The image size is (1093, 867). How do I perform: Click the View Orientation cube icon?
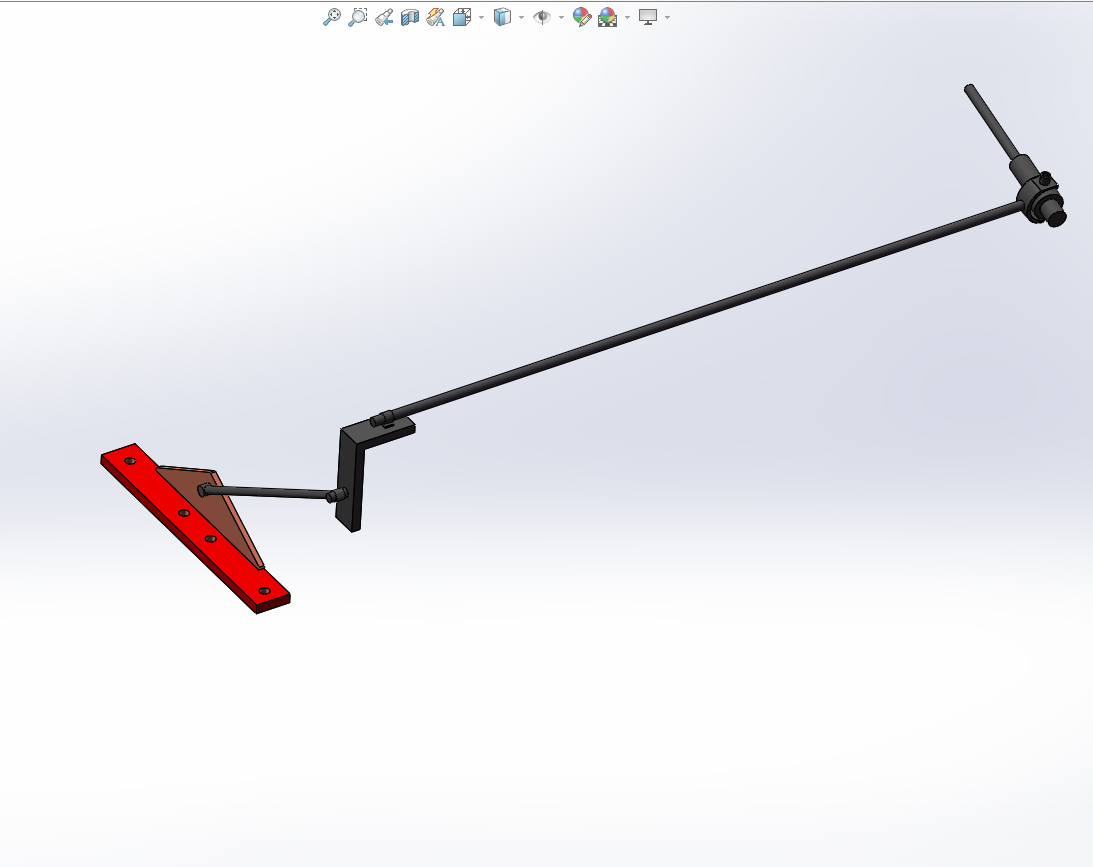[x=461, y=17]
